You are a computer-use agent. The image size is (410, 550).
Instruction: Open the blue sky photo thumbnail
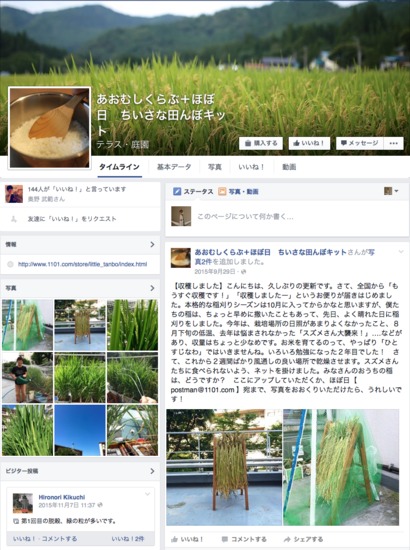click(x=80, y=430)
